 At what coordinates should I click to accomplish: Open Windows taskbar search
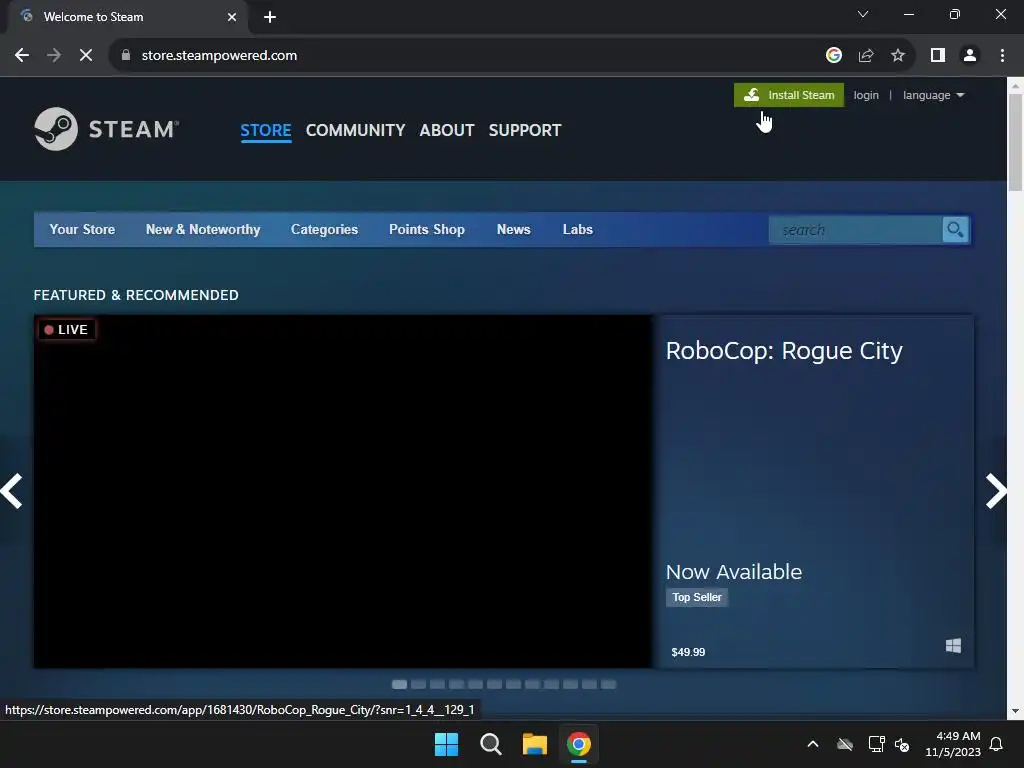tap(490, 744)
